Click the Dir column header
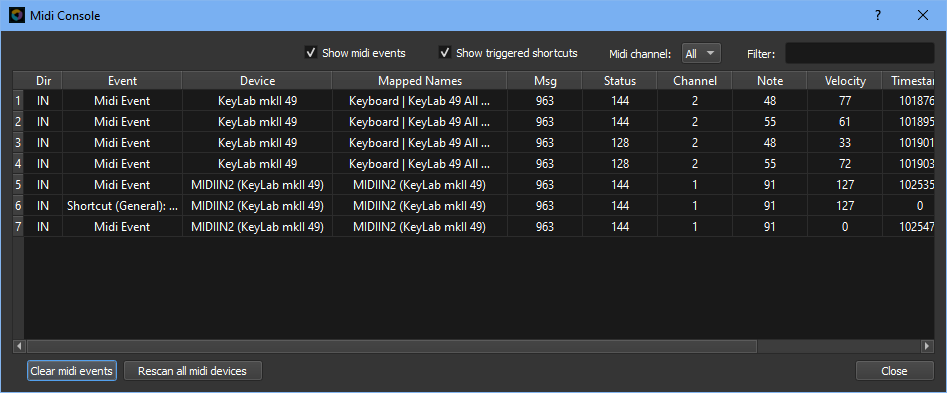 (x=43, y=80)
